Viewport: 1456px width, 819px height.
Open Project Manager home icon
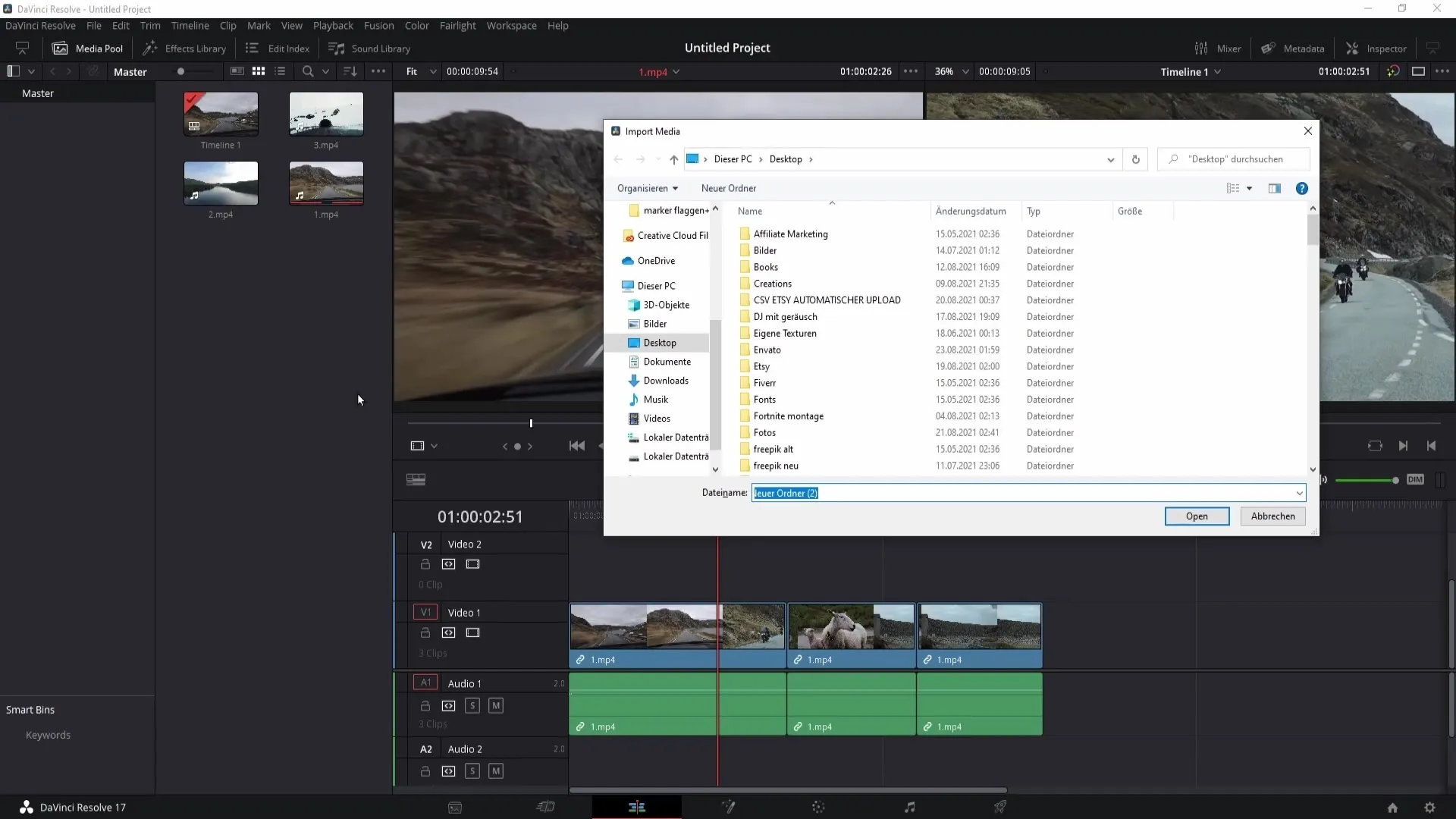click(x=1392, y=808)
